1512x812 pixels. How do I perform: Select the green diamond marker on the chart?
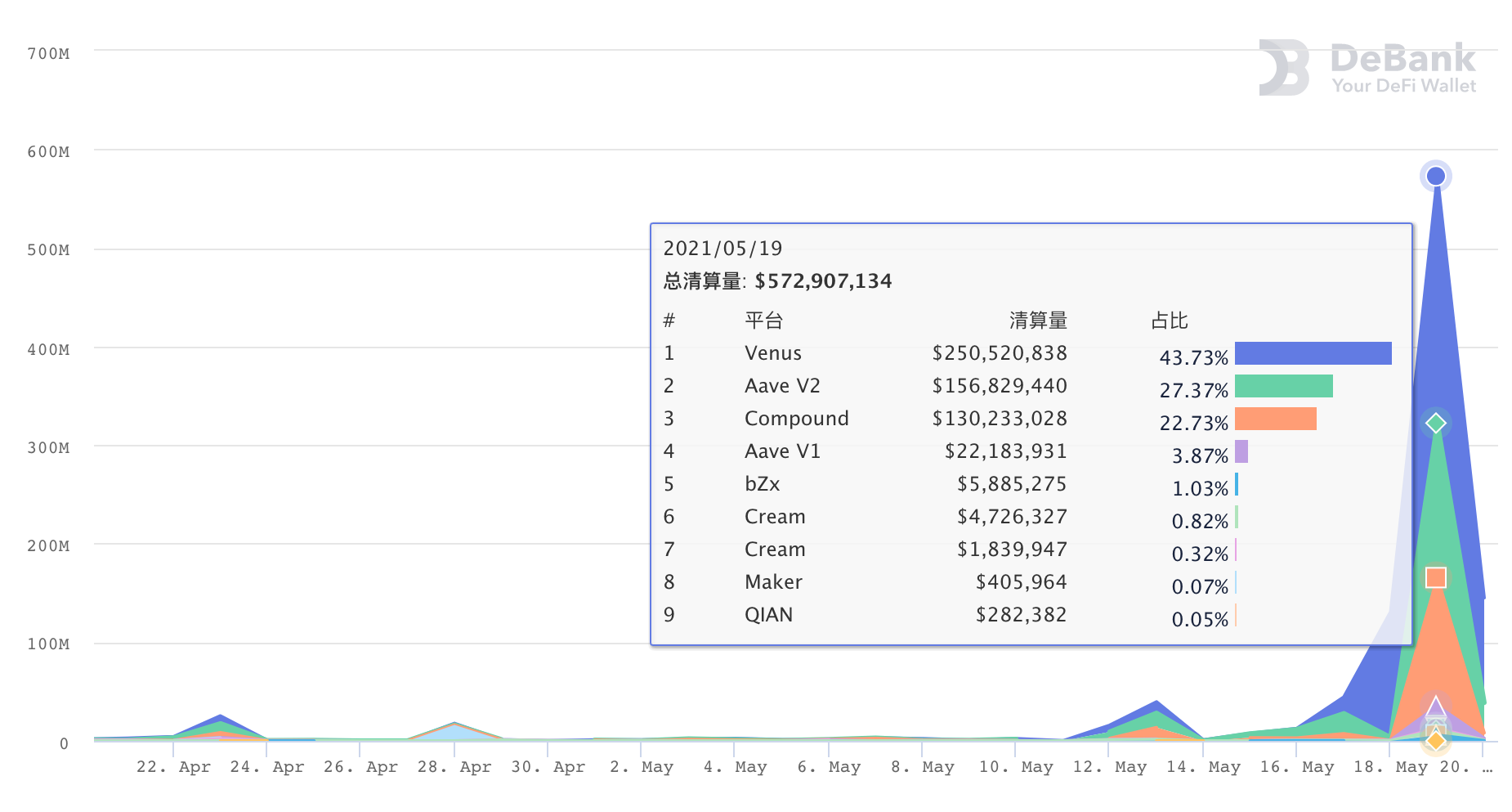click(x=1434, y=423)
